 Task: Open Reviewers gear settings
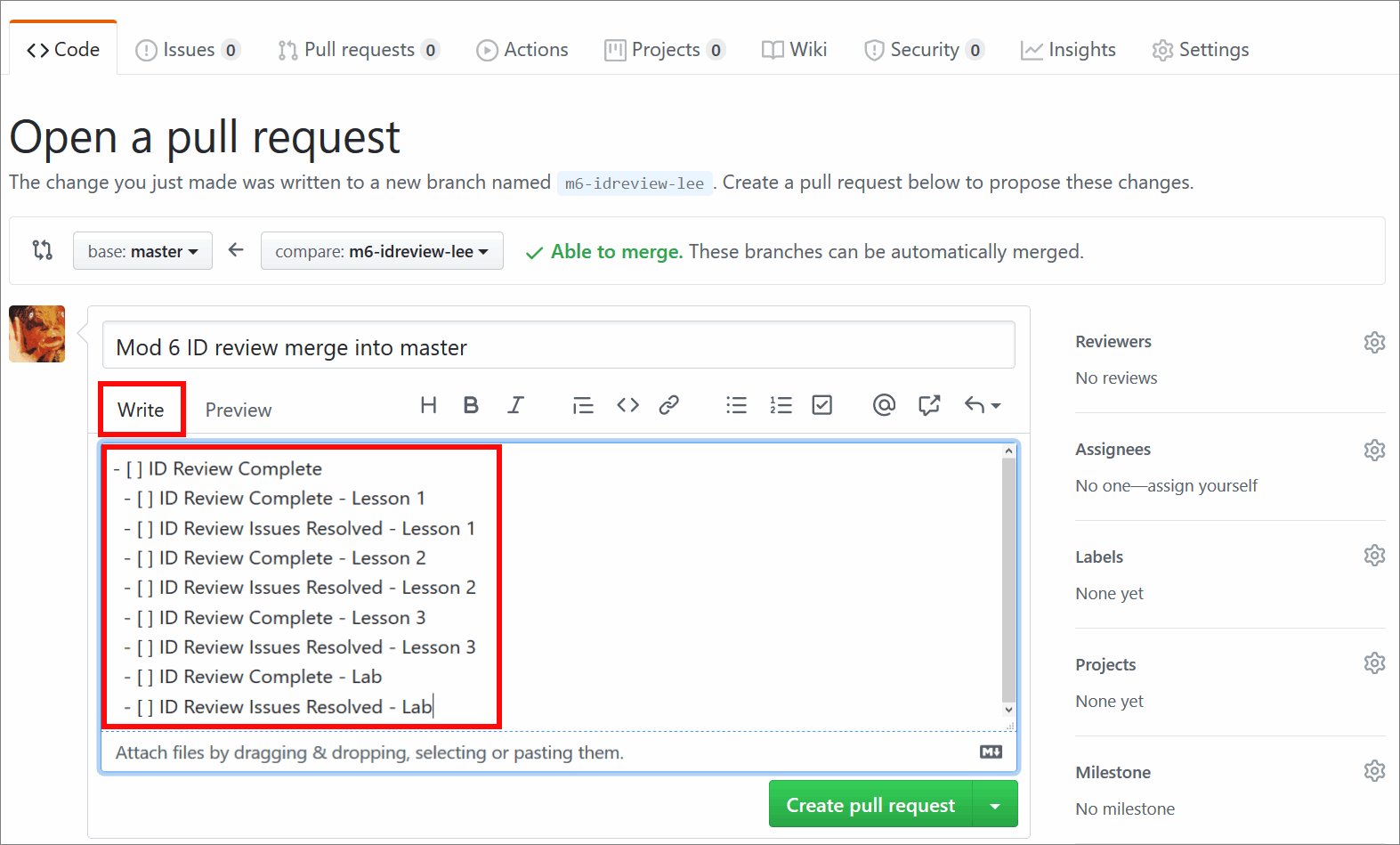pyautogui.click(x=1374, y=342)
